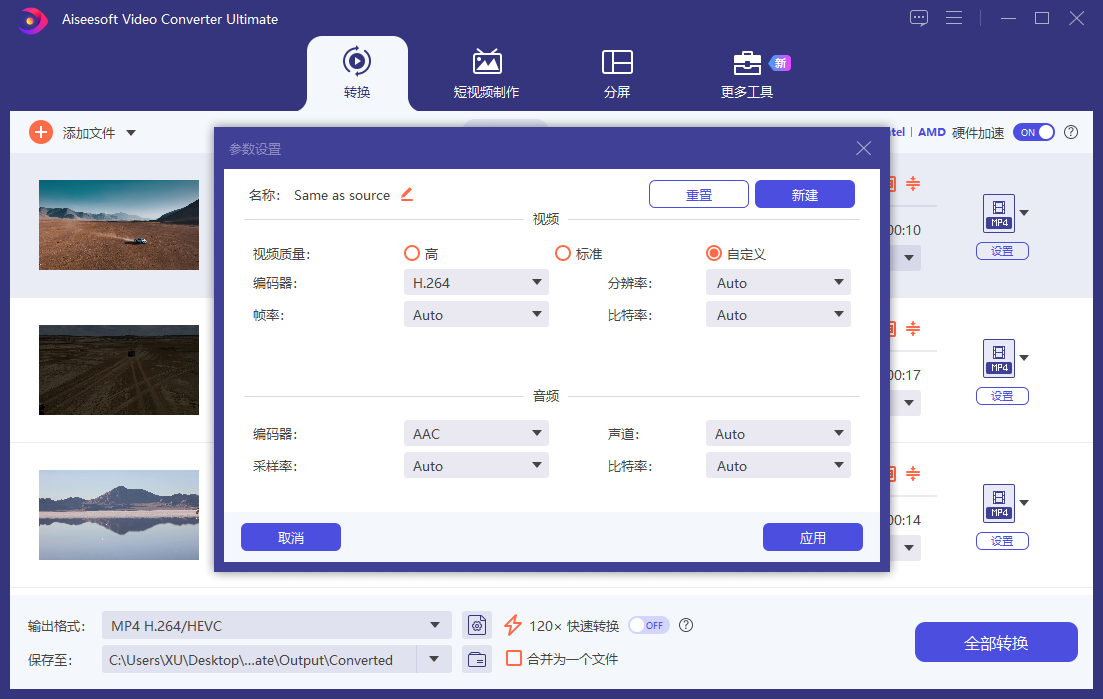Select the 标准 video quality option
Viewport: 1103px width, 699px height.
(563, 254)
